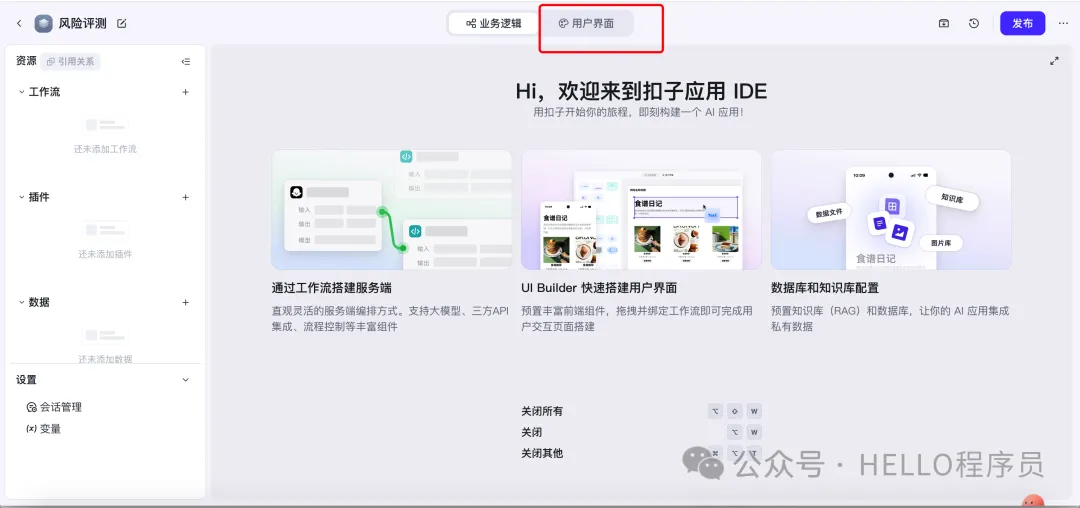Open the 引用关系 view
This screenshot has height=508, width=1080.
pyautogui.click(x=70, y=61)
